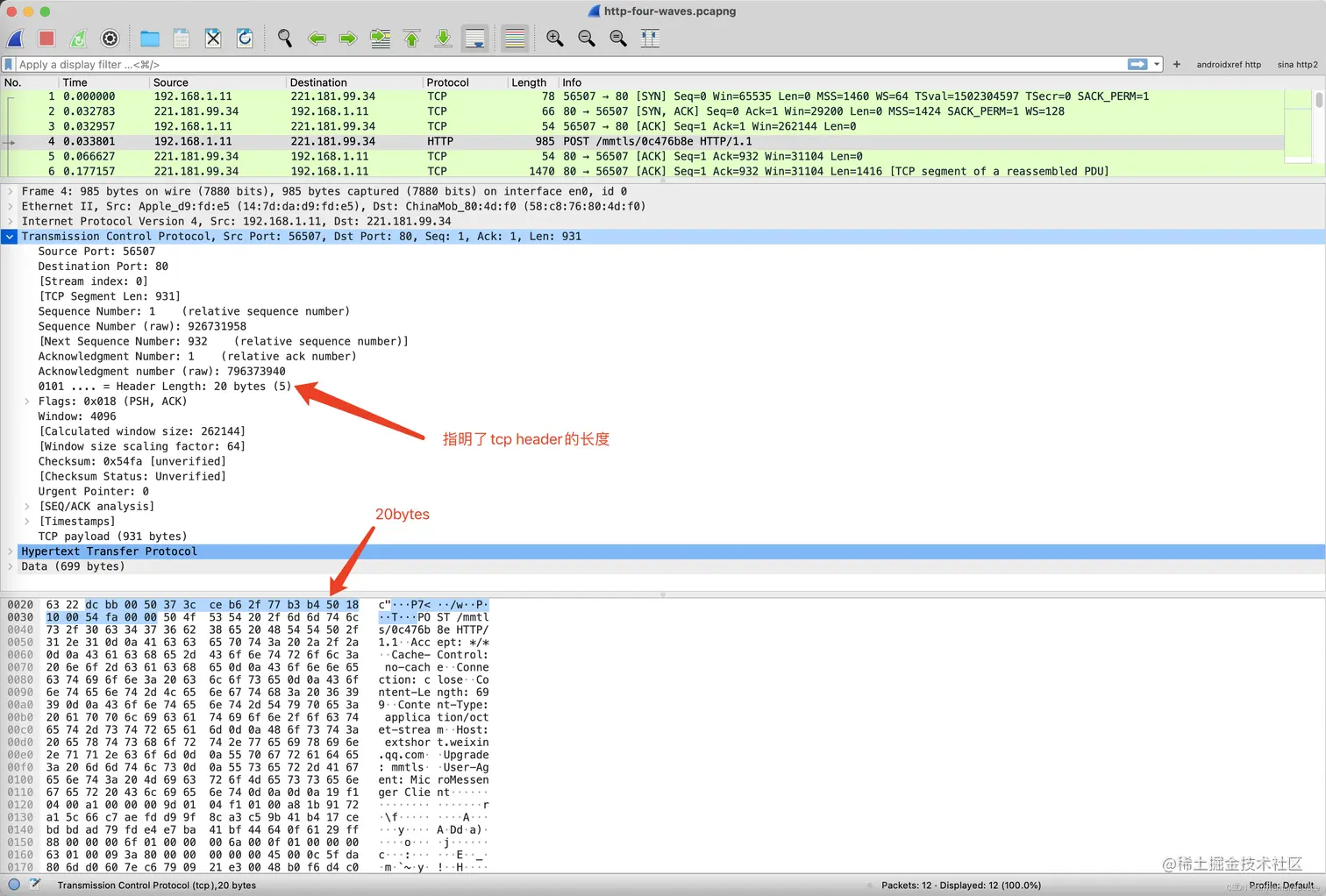Viewport: 1326px width, 896px height.
Task: Fit packet list columns to their contents
Action: 650,39
